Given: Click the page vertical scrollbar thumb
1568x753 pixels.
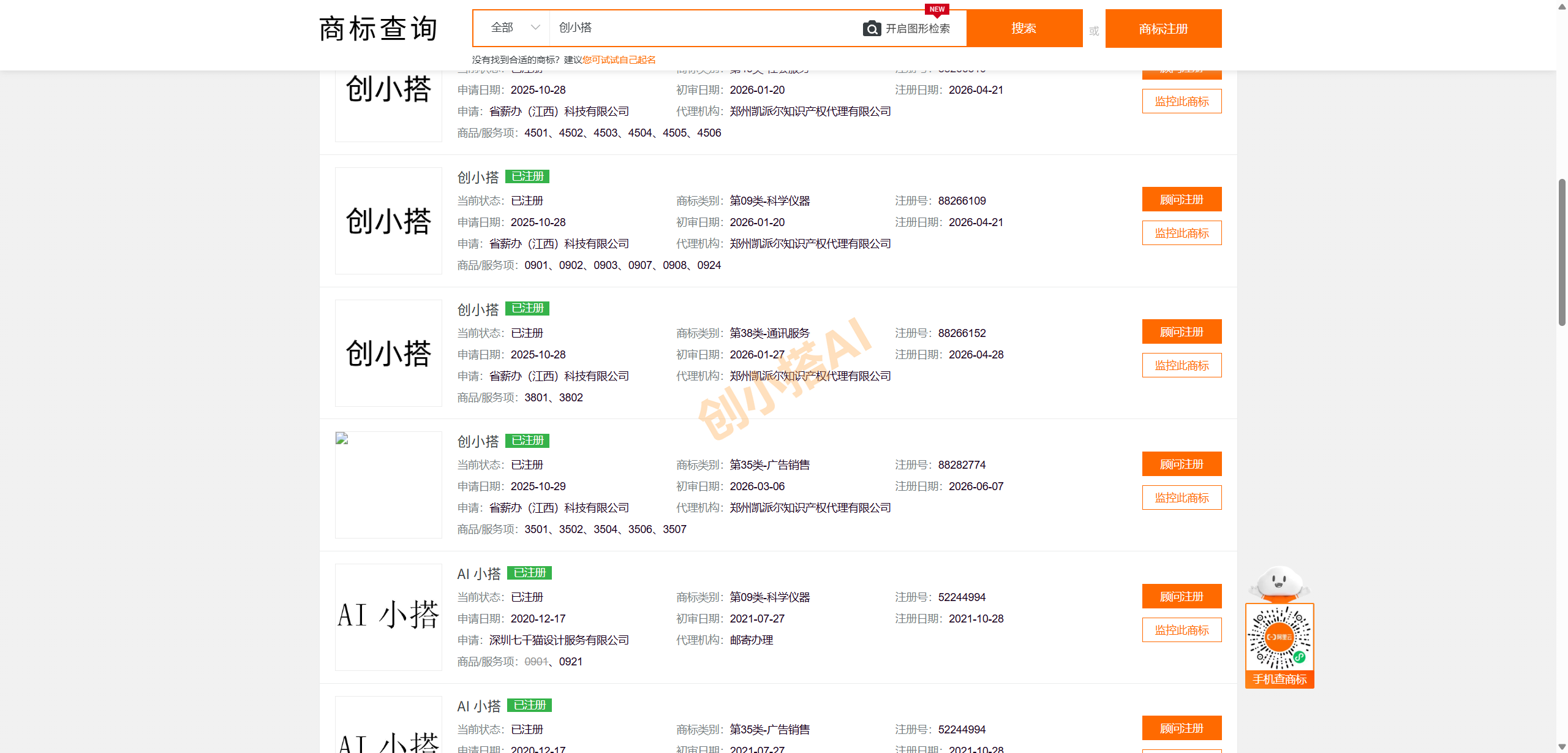Looking at the screenshot, I should click(1562, 252).
